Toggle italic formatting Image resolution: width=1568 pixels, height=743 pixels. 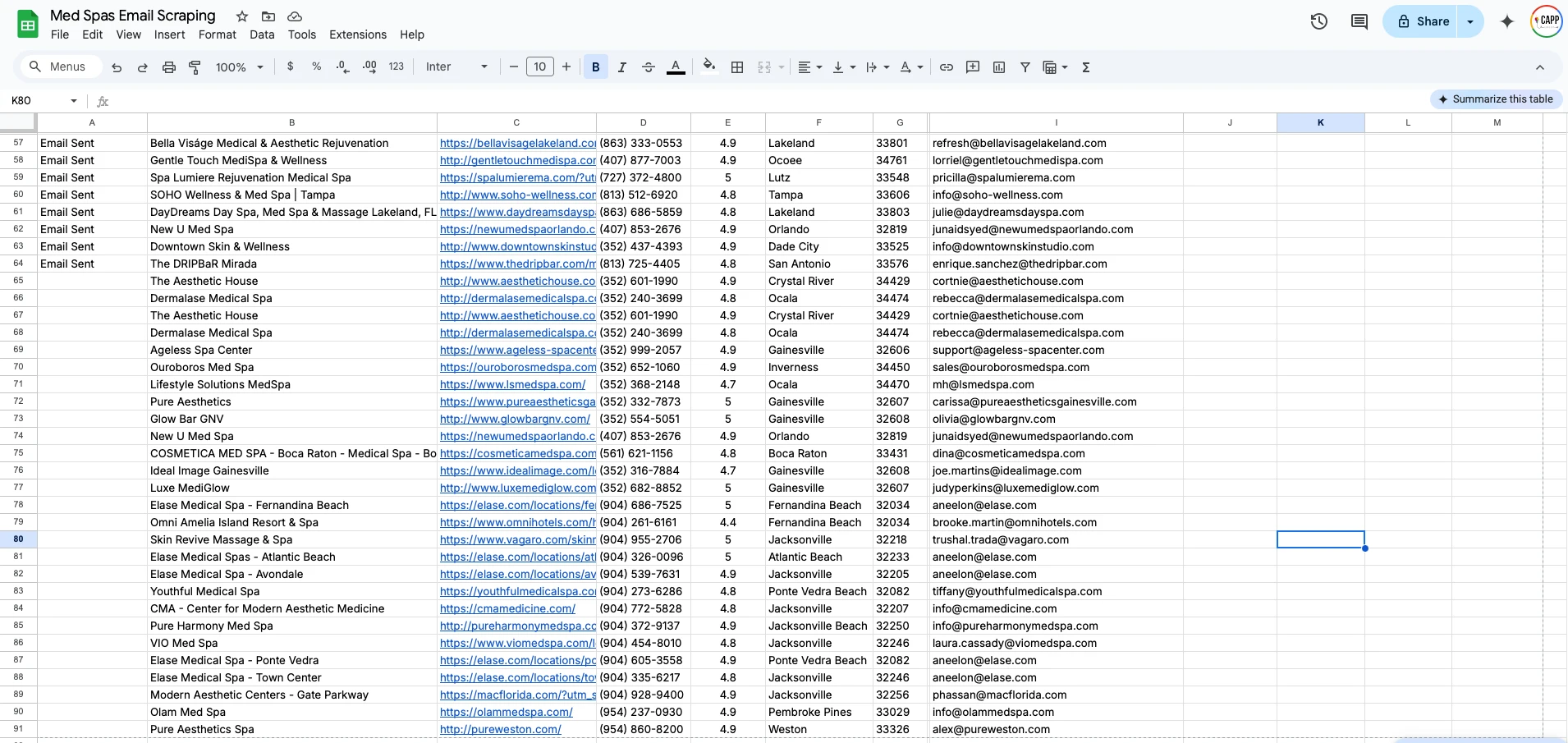click(622, 67)
